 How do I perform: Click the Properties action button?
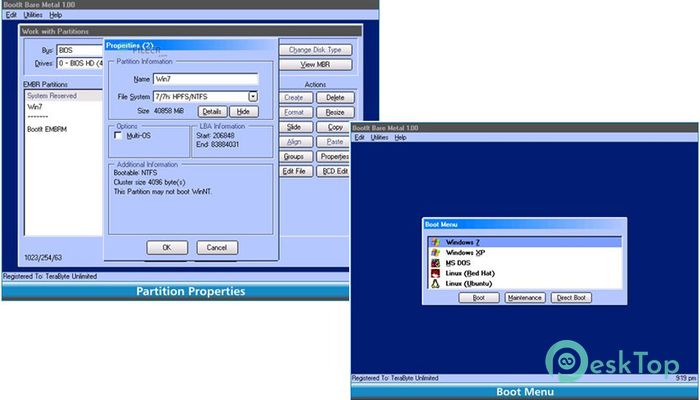pos(334,156)
